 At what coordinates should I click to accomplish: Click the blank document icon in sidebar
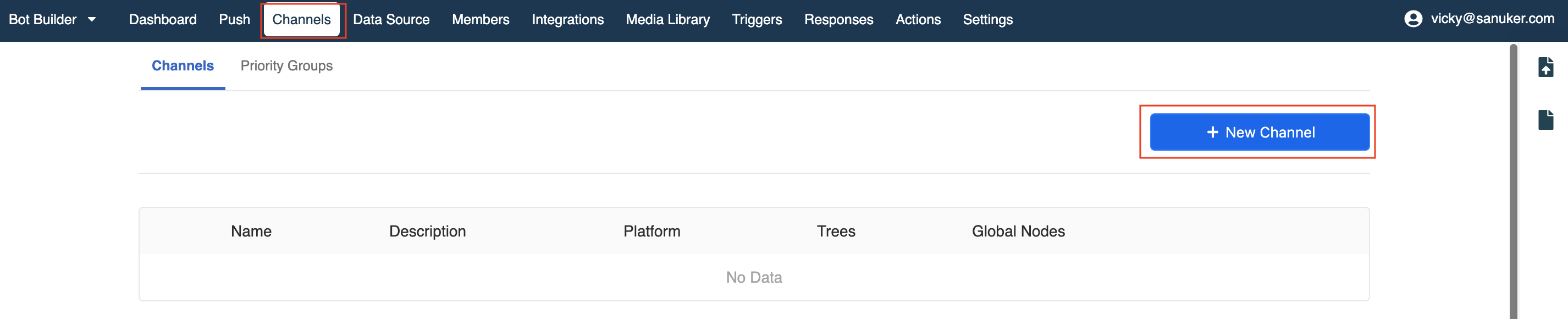(1545, 119)
